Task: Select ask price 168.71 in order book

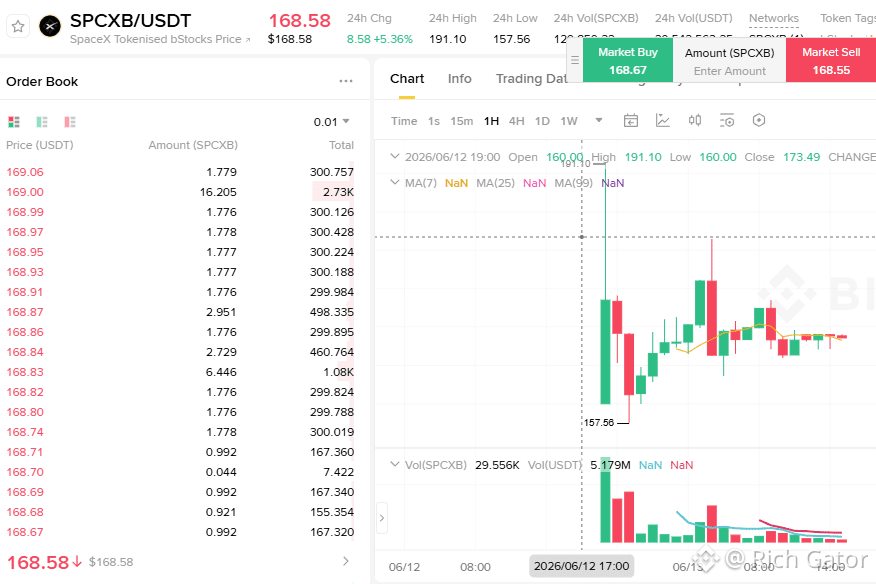Action: (x=25, y=452)
